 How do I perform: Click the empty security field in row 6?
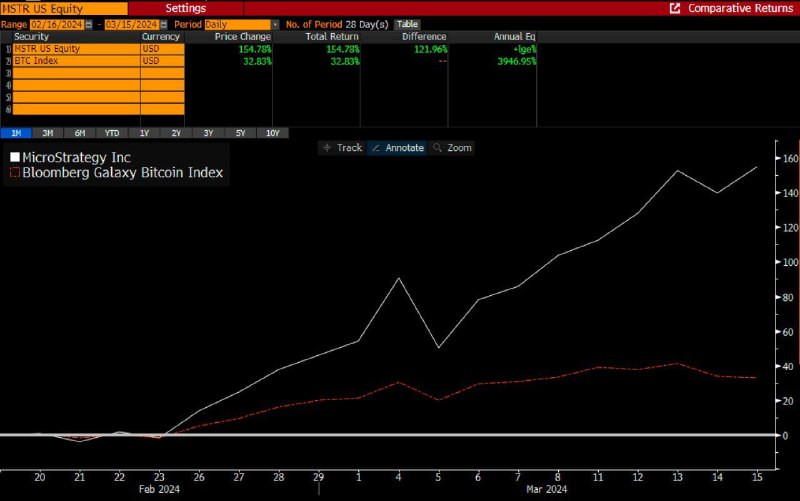pos(76,109)
